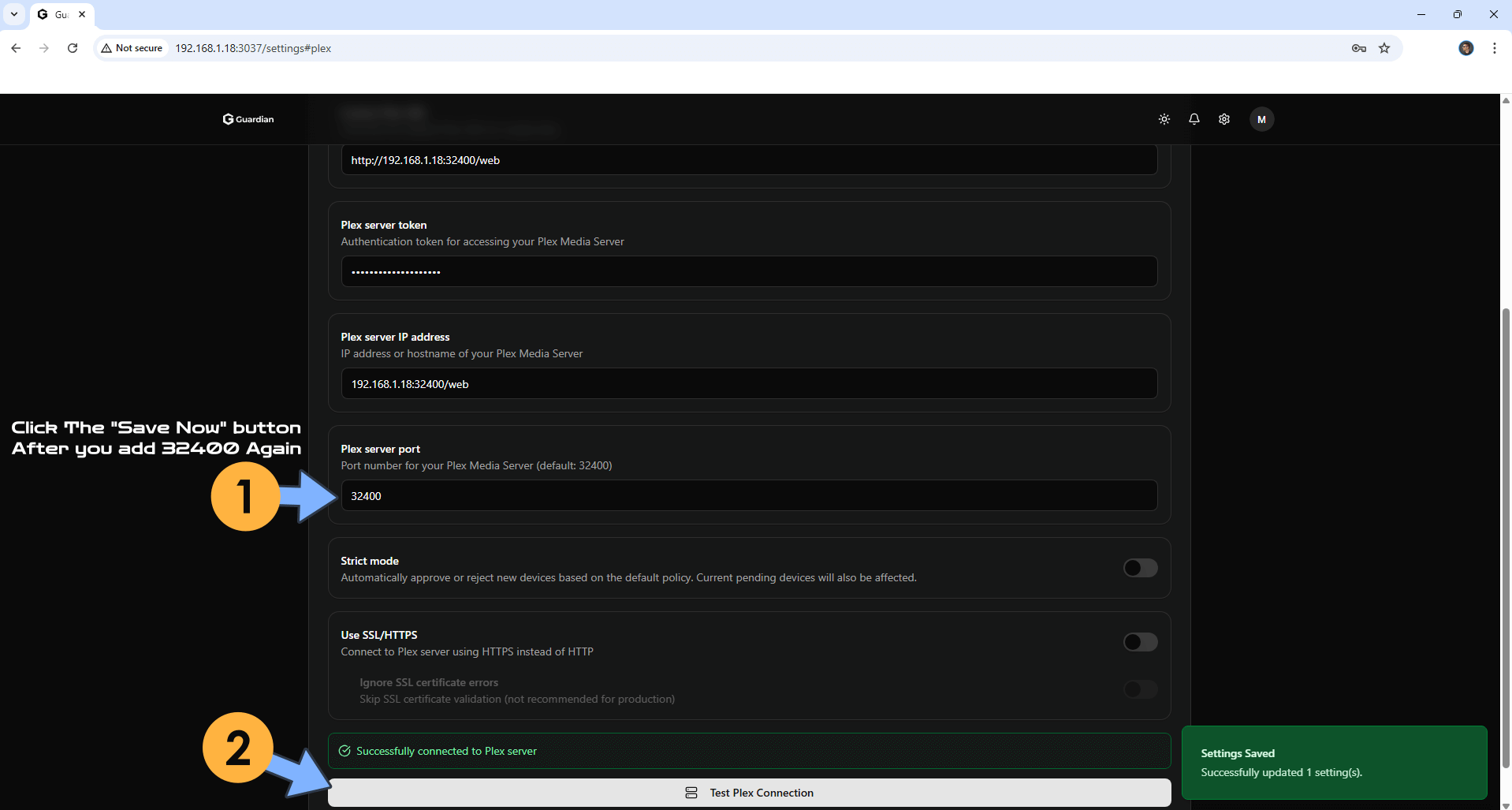Click the Not secure site info chip
Screen dimensions: 1512x810
click(x=132, y=48)
